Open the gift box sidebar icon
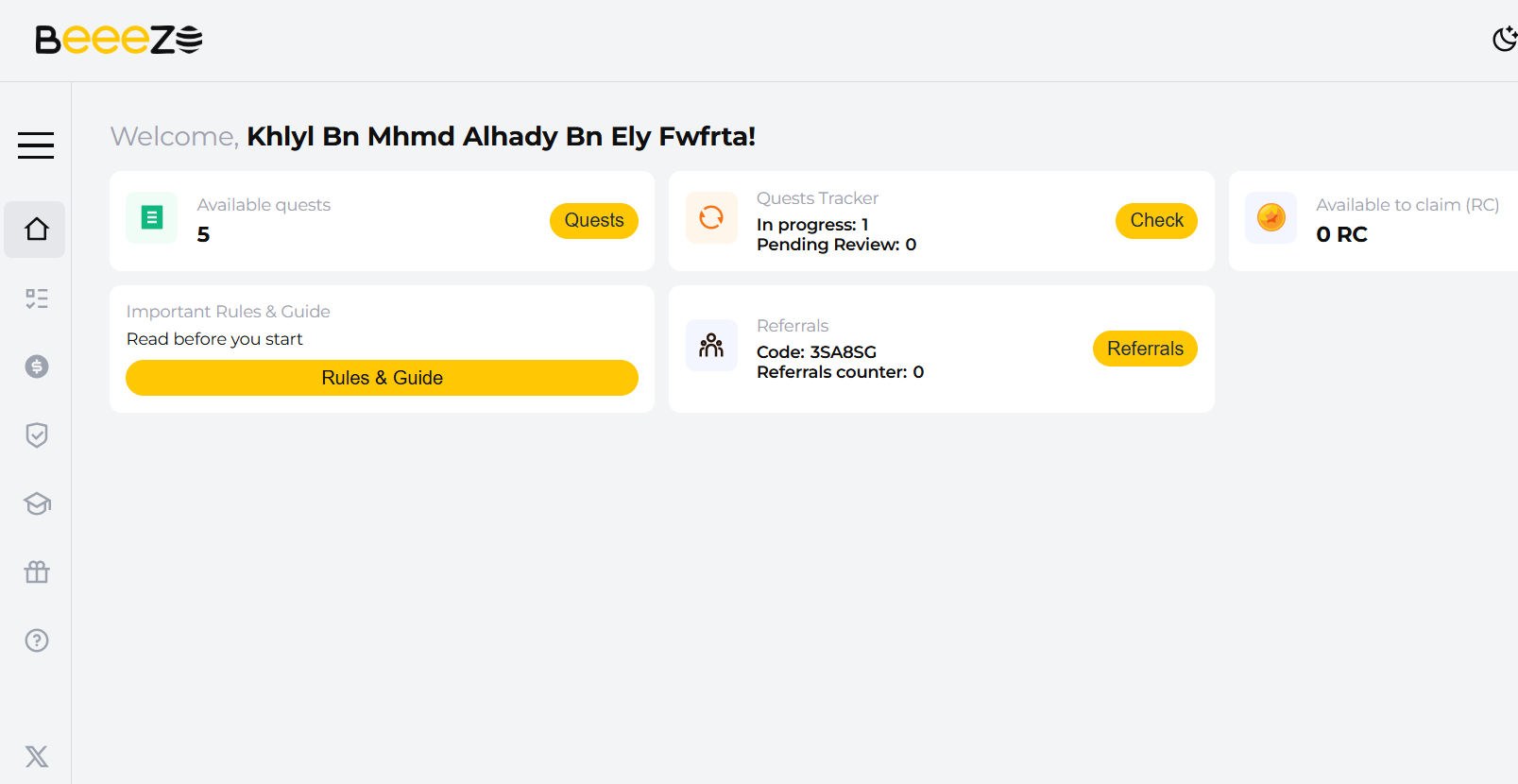The width and height of the screenshot is (1518, 784). pos(37,571)
